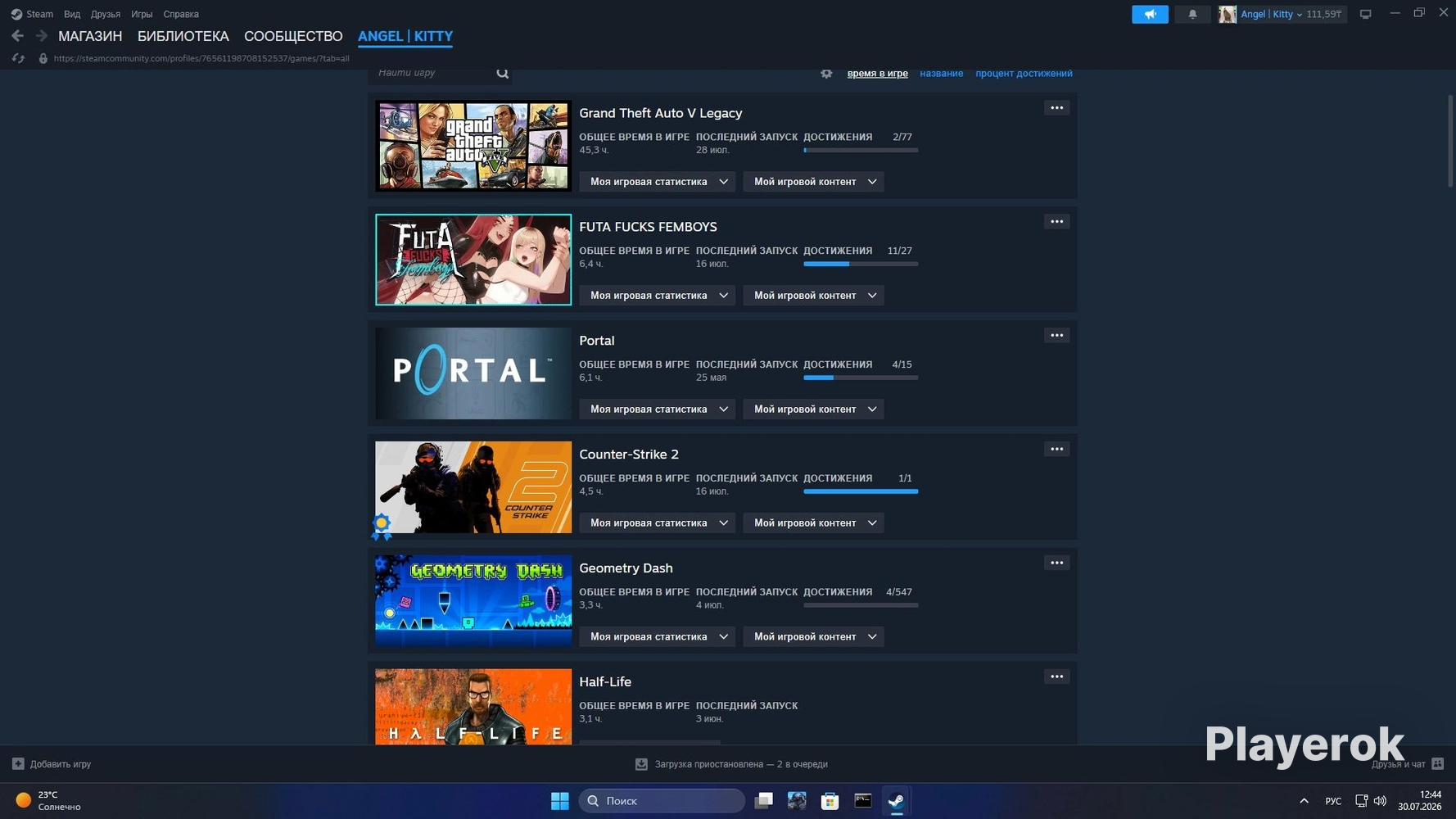Open the notifications bell

point(1192,14)
